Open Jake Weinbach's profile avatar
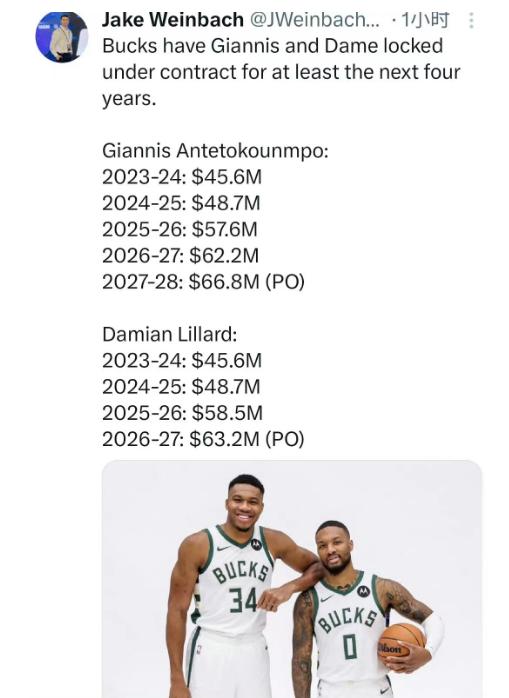 pos(61,37)
